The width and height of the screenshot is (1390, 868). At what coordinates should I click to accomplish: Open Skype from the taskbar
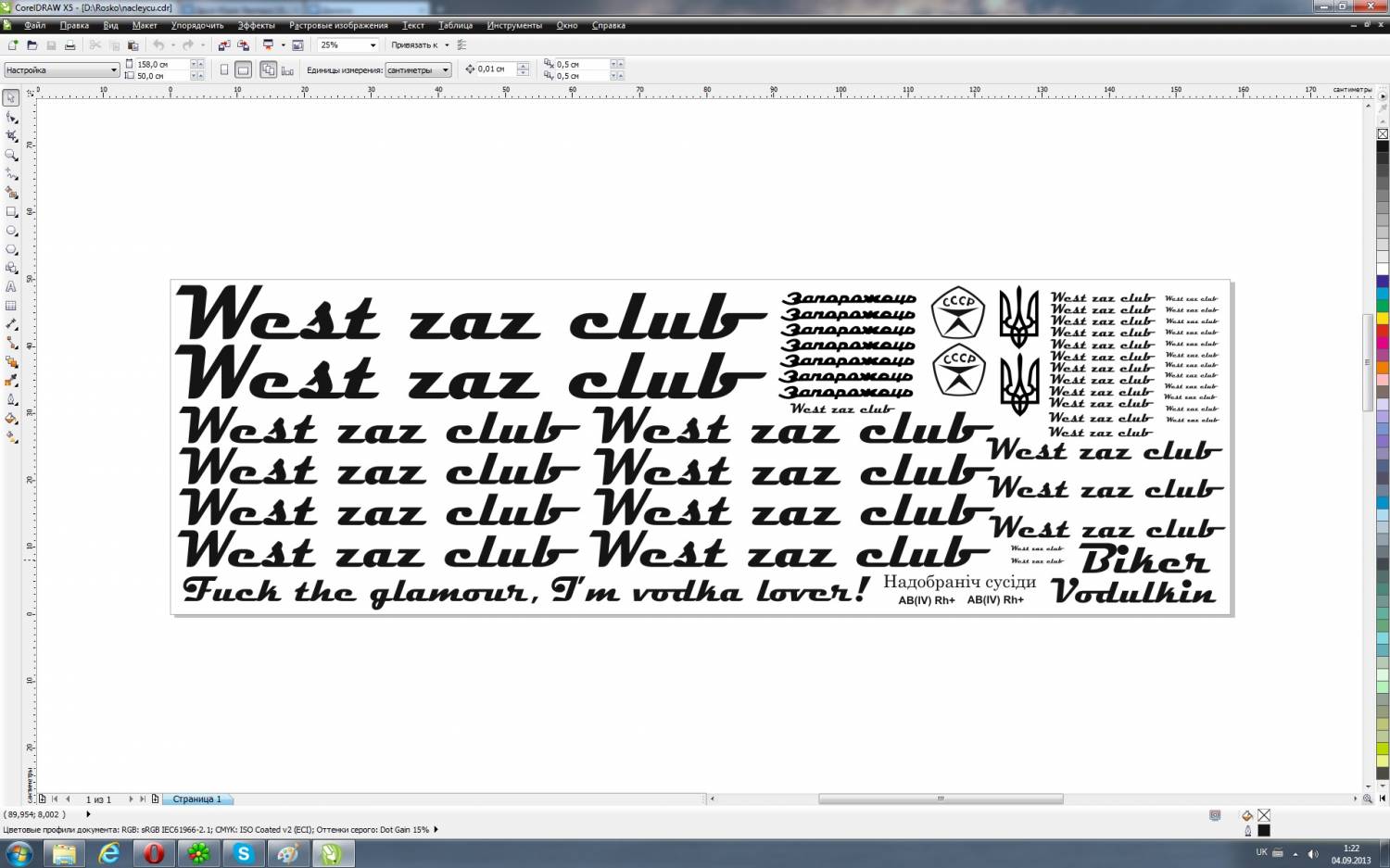coord(244,853)
